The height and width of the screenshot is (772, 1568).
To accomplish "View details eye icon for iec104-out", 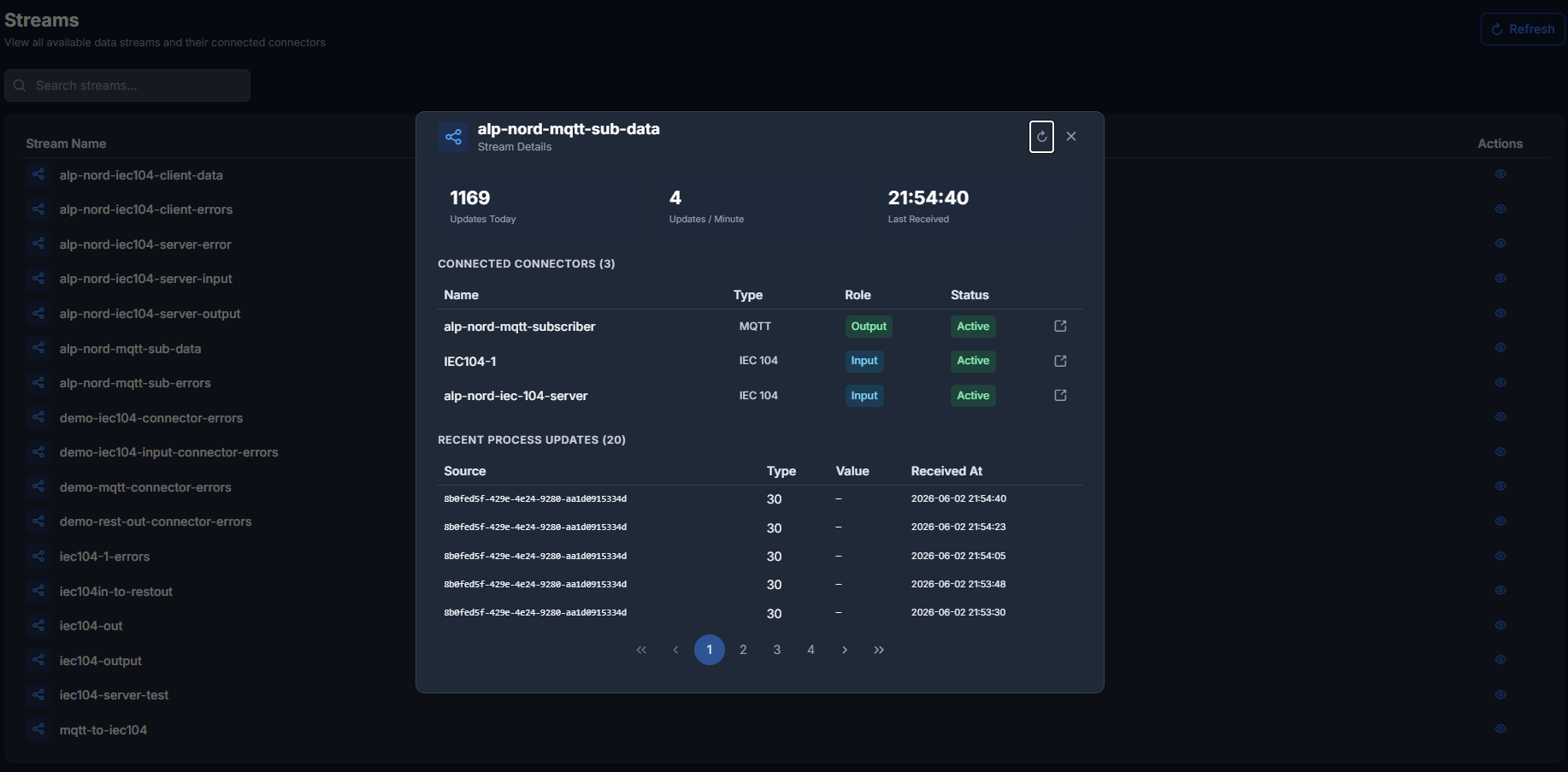I will pos(1500,625).
